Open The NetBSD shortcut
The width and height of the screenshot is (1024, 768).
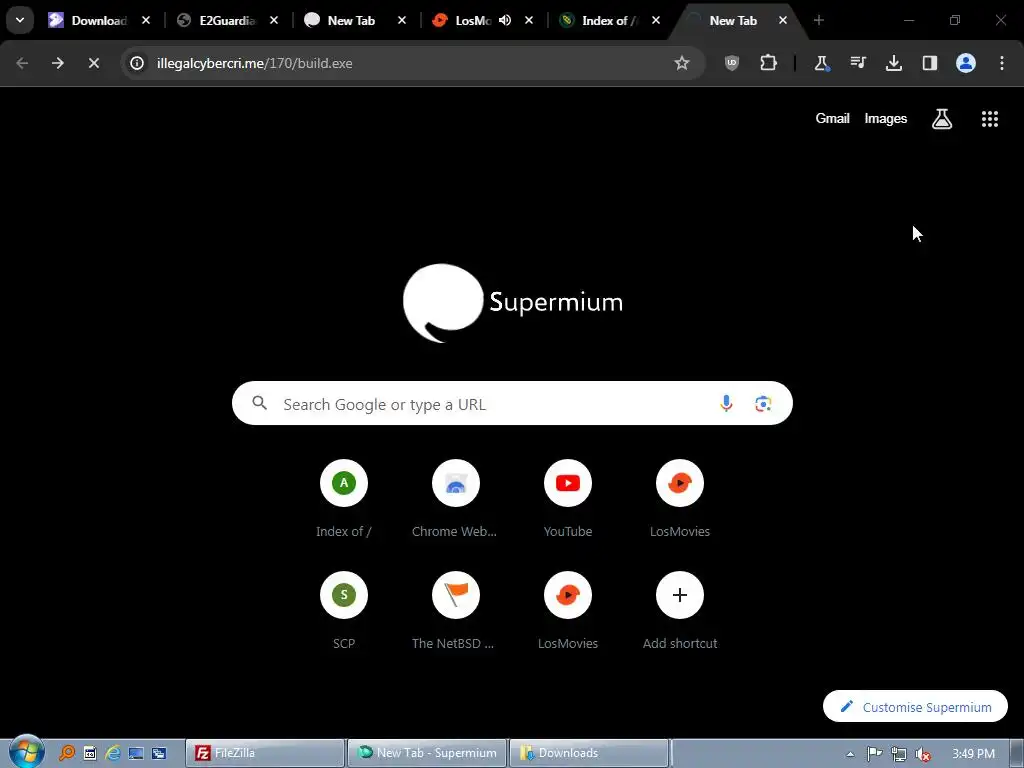click(x=455, y=611)
